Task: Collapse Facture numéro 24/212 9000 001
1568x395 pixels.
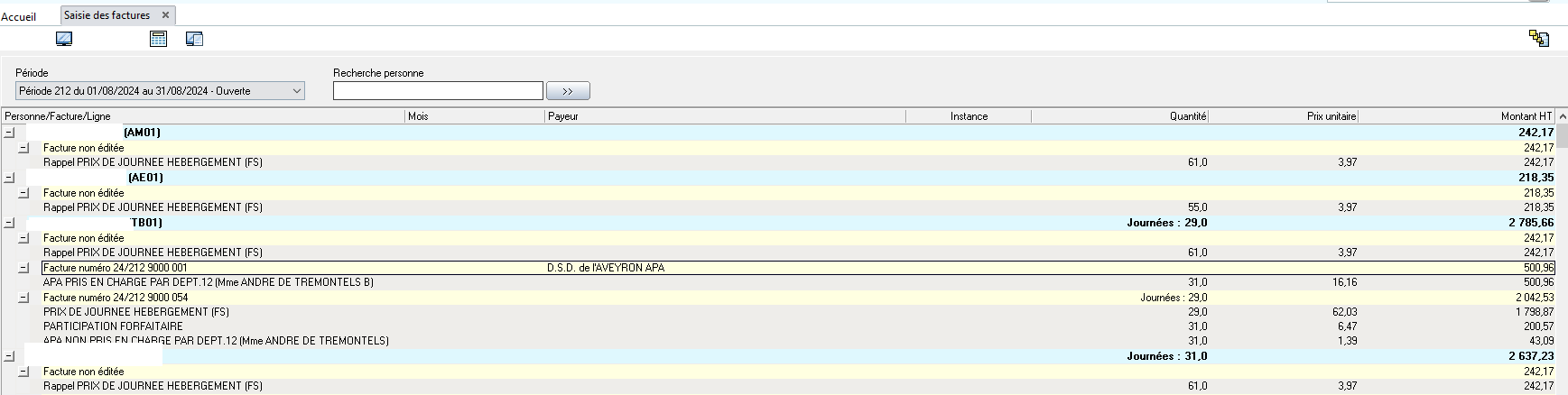Action: [x=24, y=268]
